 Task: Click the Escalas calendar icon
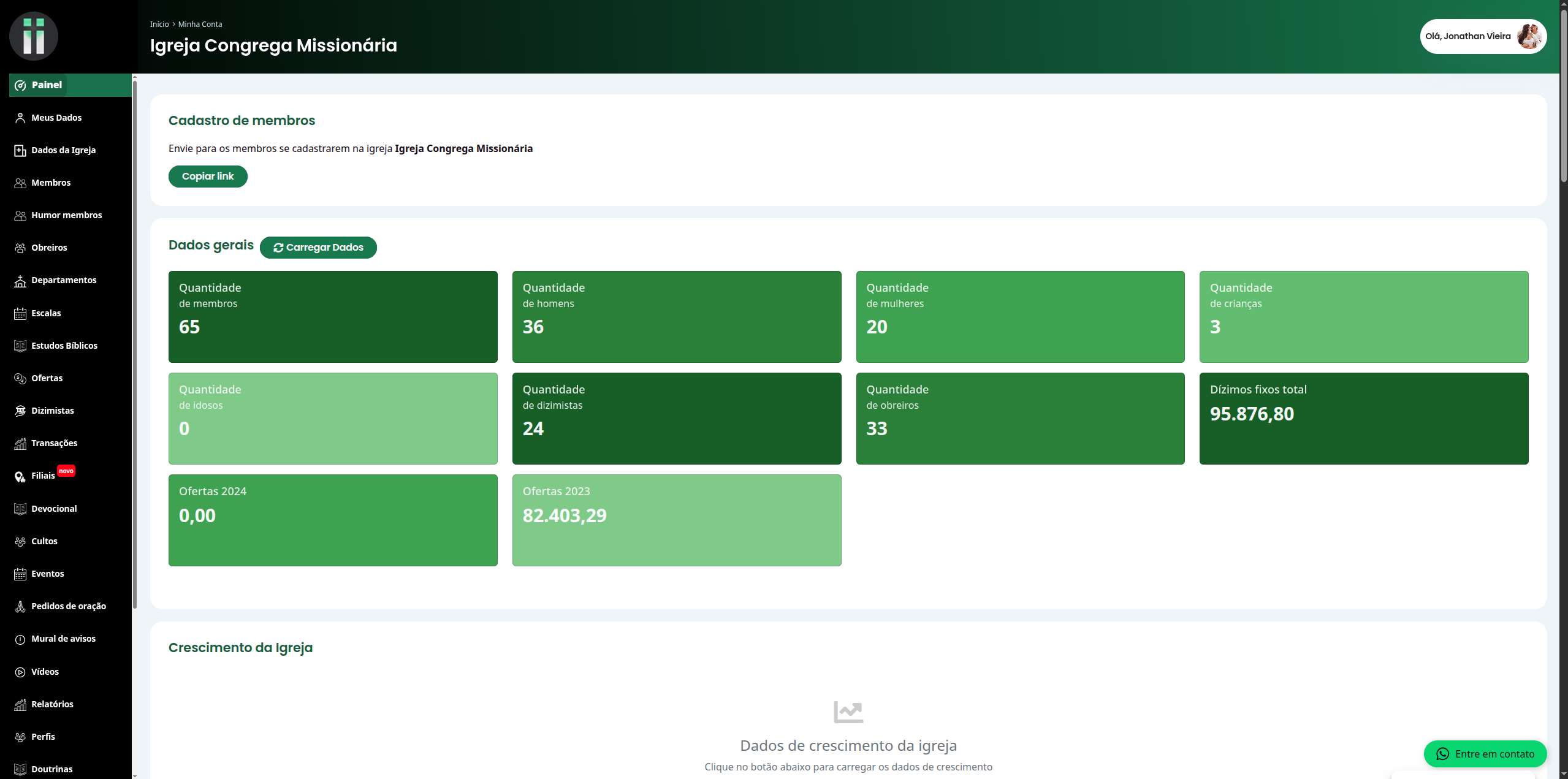tap(20, 313)
